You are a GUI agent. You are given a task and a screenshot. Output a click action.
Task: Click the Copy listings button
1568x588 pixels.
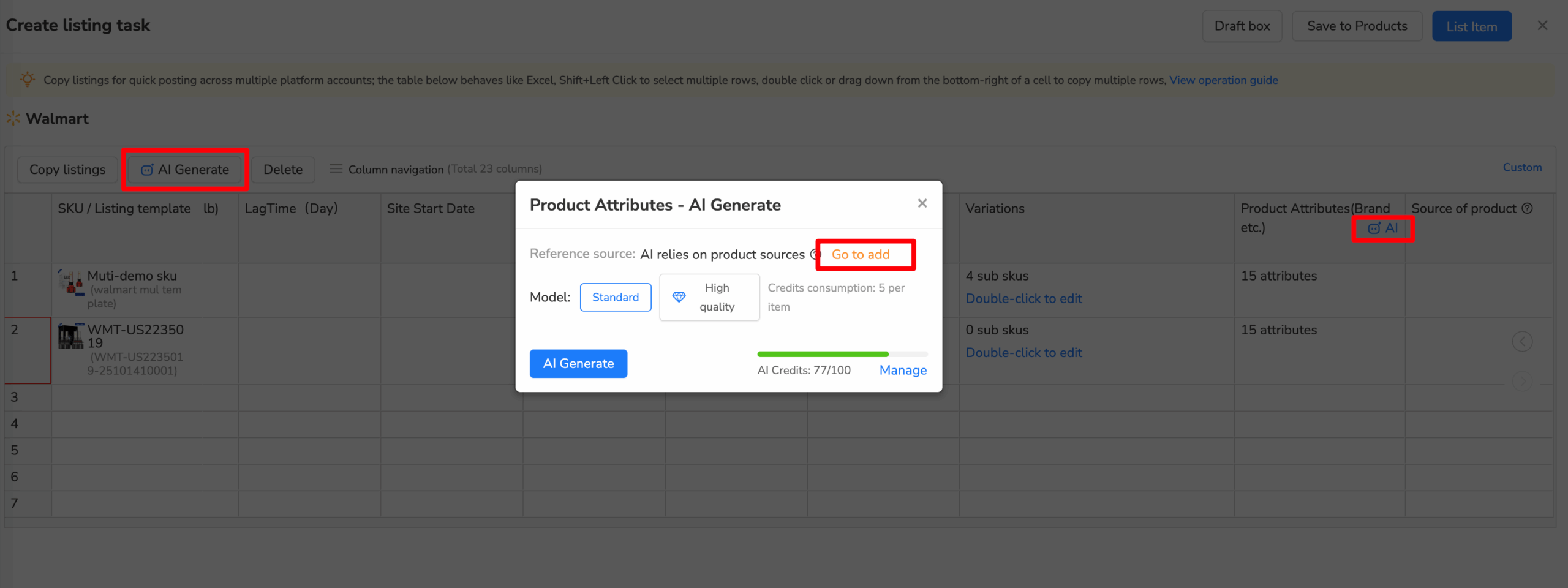point(67,170)
